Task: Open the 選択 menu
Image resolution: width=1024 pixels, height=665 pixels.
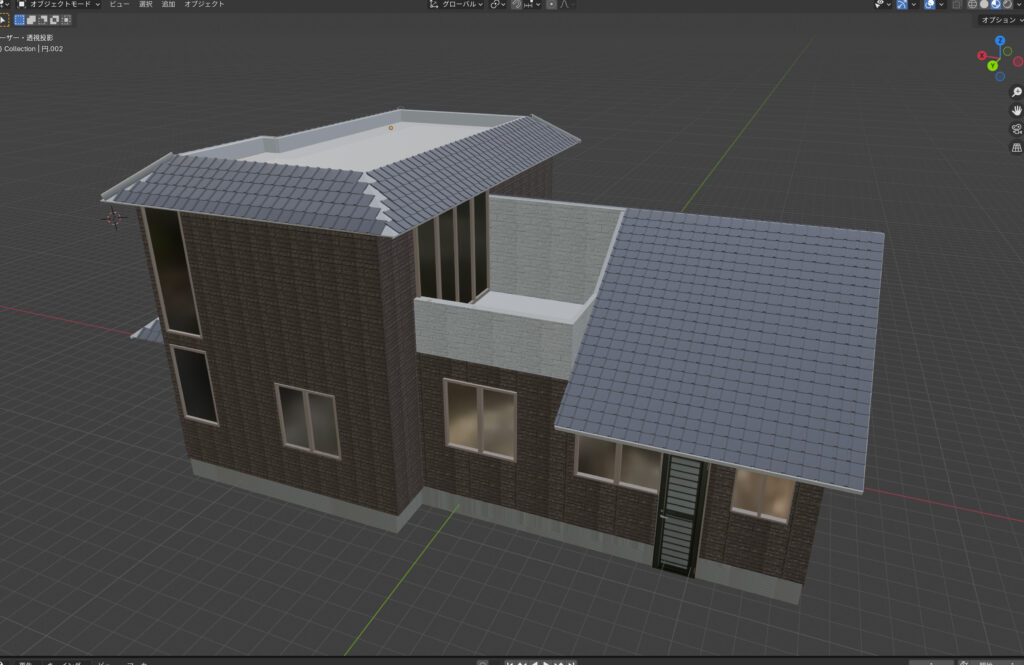Action: tap(145, 4)
